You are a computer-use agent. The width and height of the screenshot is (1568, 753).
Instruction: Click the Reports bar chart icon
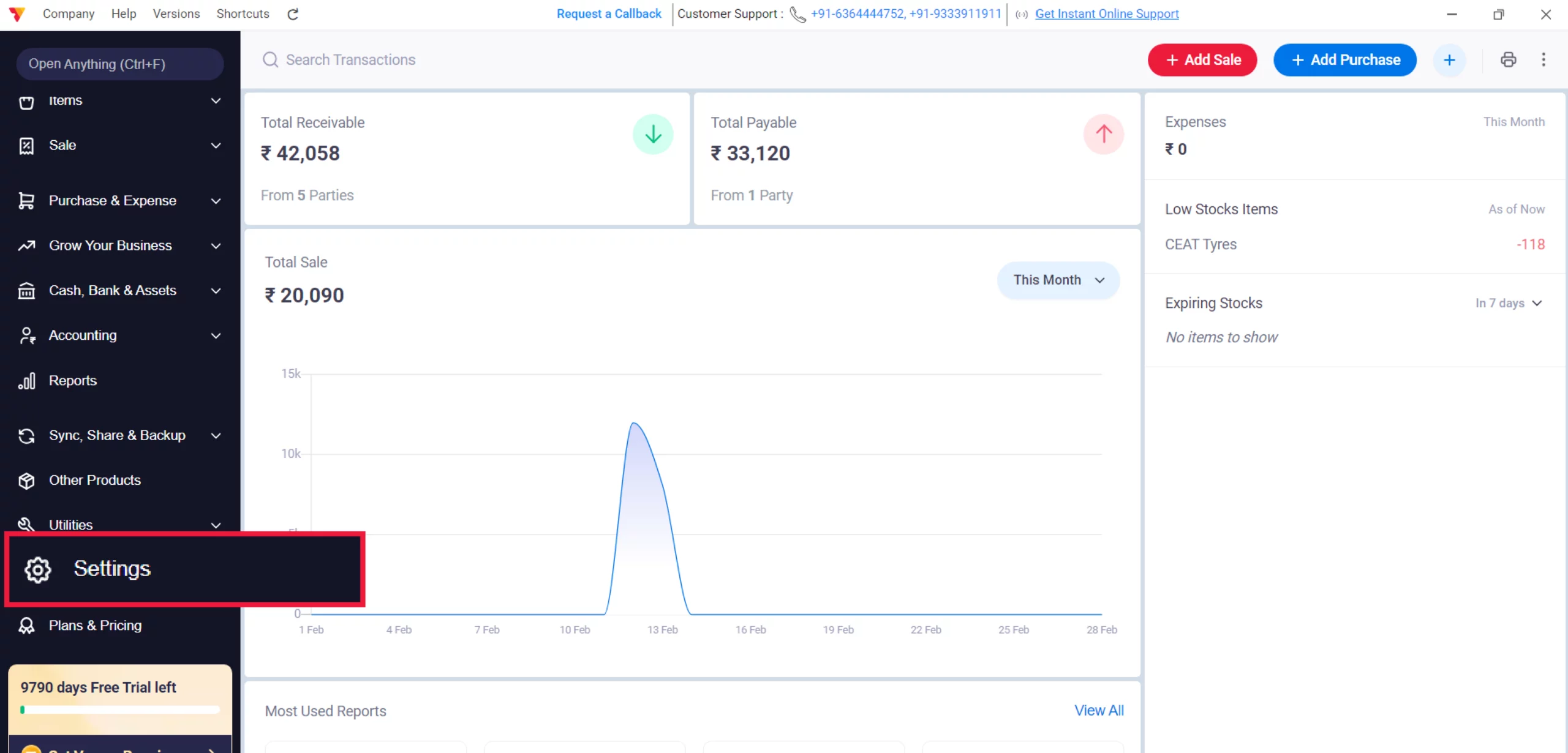coord(26,381)
